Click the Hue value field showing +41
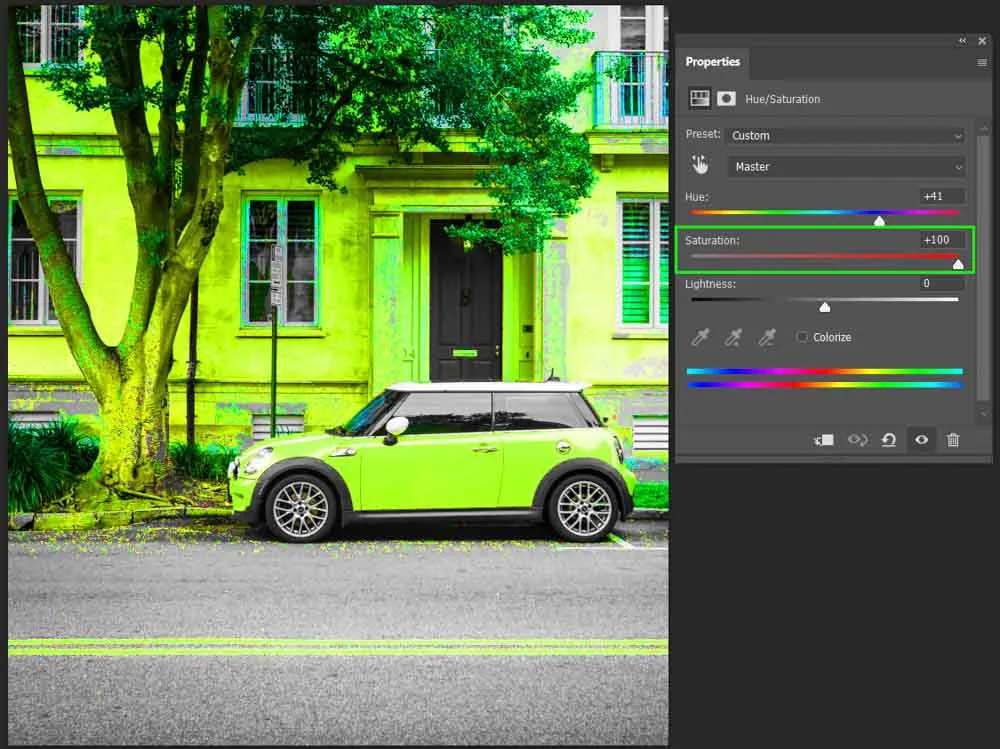Image resolution: width=1000 pixels, height=749 pixels. [942, 196]
